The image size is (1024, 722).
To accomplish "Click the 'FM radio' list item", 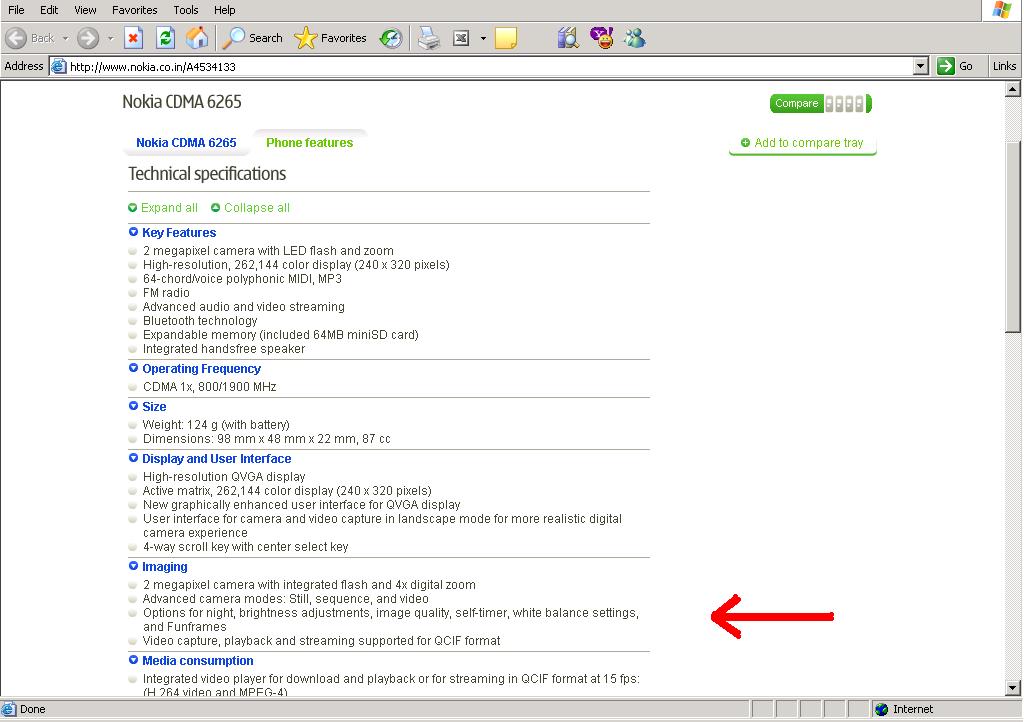I will [x=166, y=292].
